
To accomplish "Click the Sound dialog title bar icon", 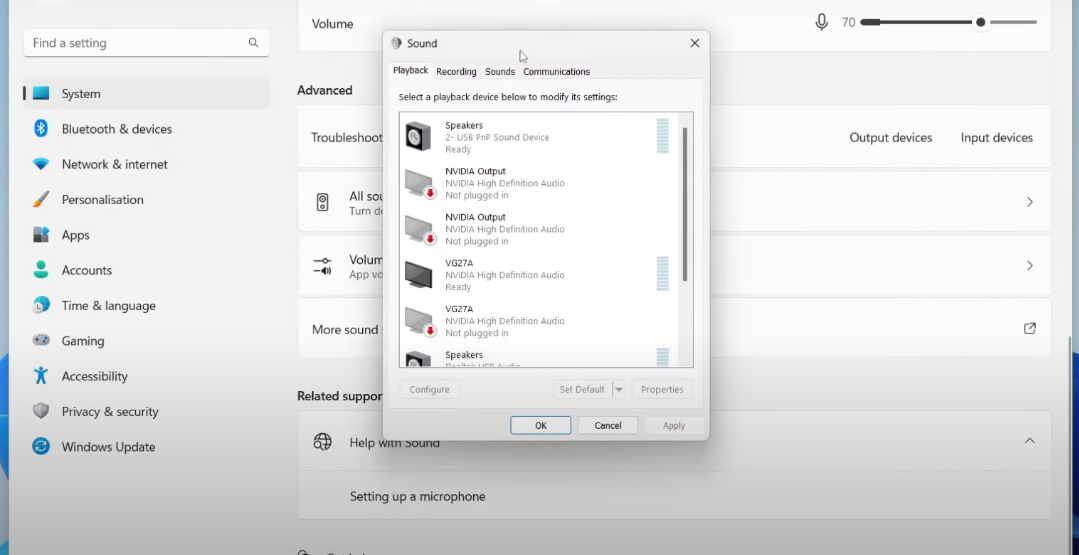I will [396, 43].
